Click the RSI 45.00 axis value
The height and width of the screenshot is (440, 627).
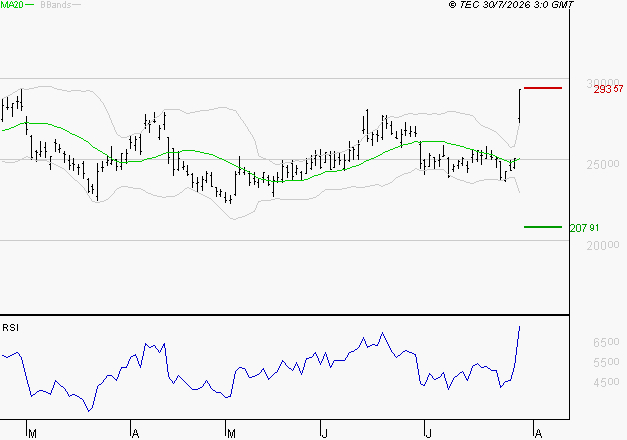[x=606, y=382]
